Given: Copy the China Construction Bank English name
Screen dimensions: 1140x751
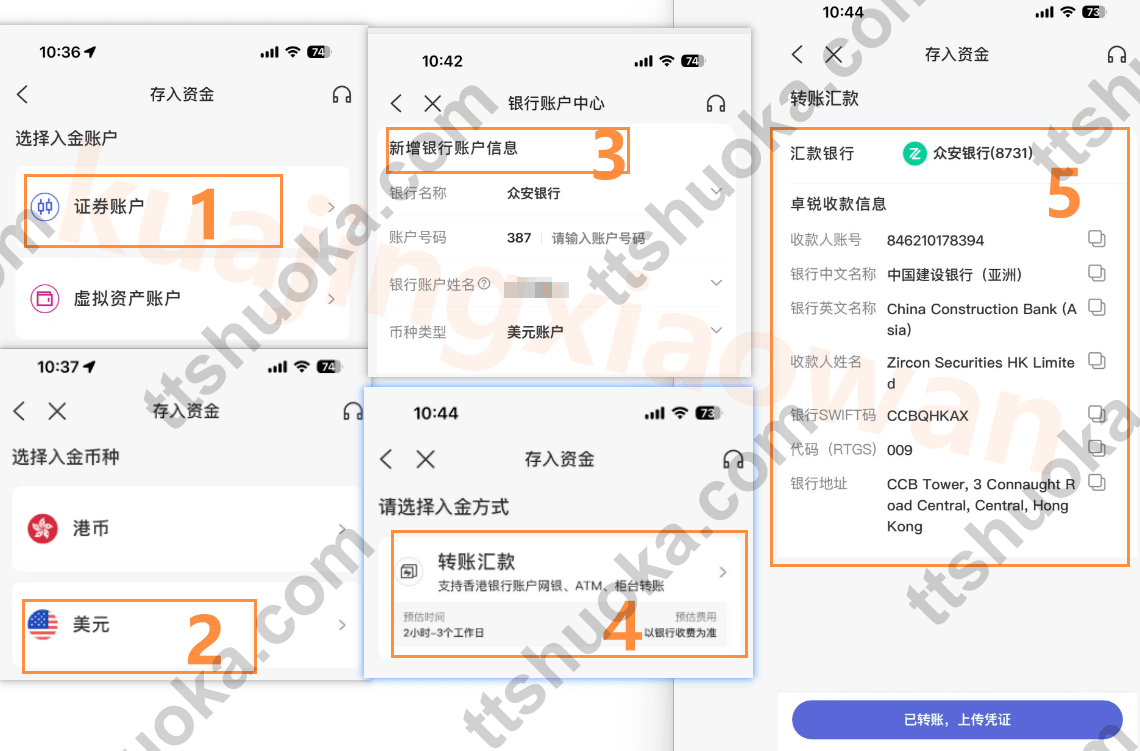Looking at the screenshot, I should [x=1096, y=307].
